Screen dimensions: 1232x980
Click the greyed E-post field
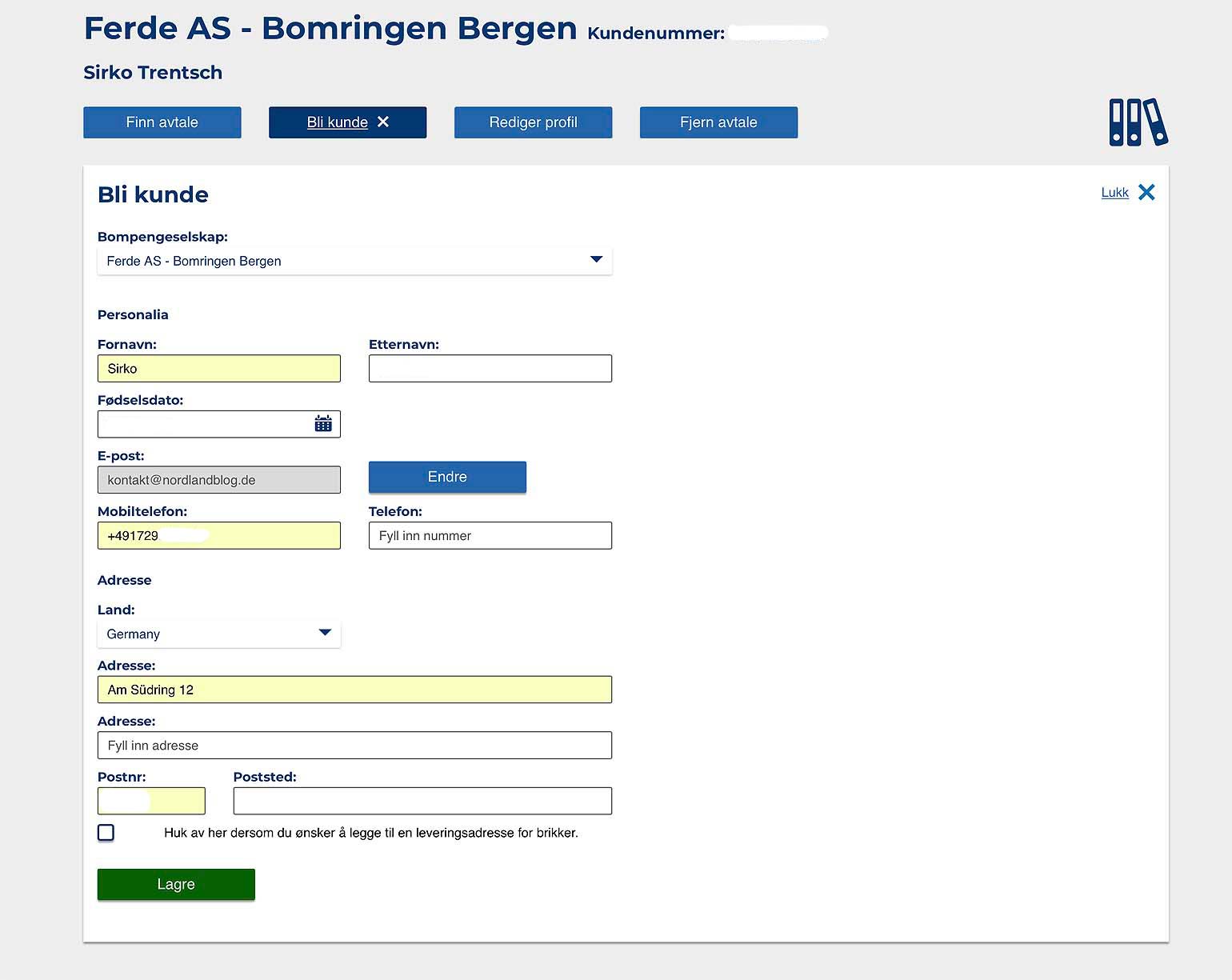(x=219, y=480)
